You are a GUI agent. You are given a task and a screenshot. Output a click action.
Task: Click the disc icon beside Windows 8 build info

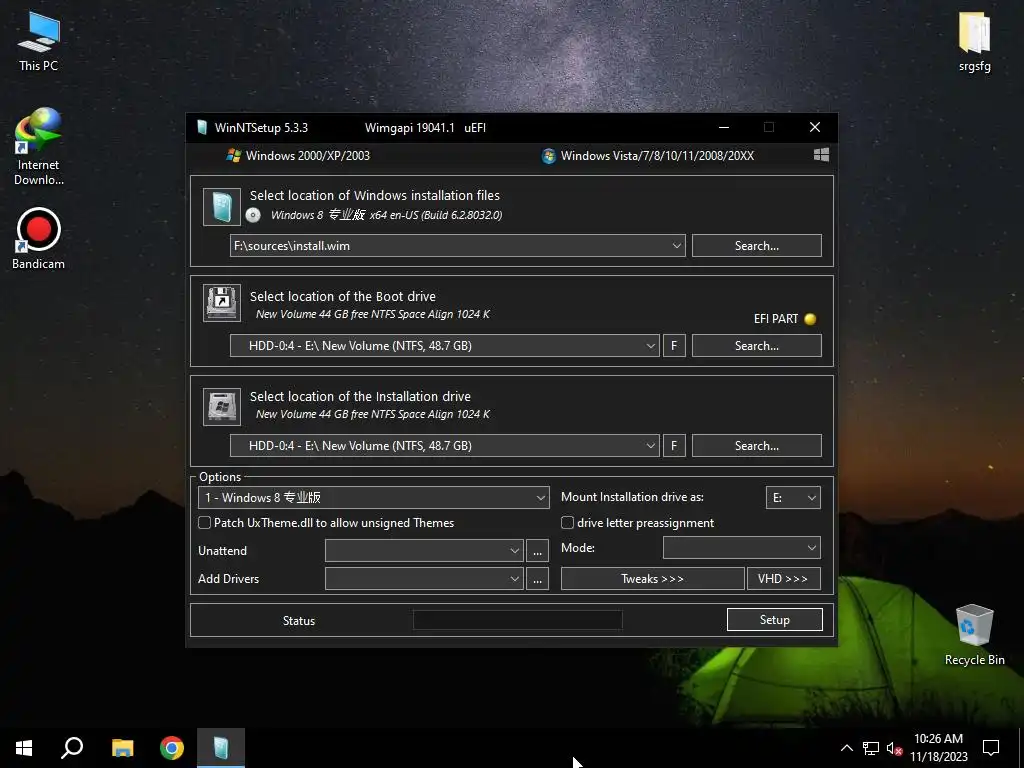[x=253, y=215]
